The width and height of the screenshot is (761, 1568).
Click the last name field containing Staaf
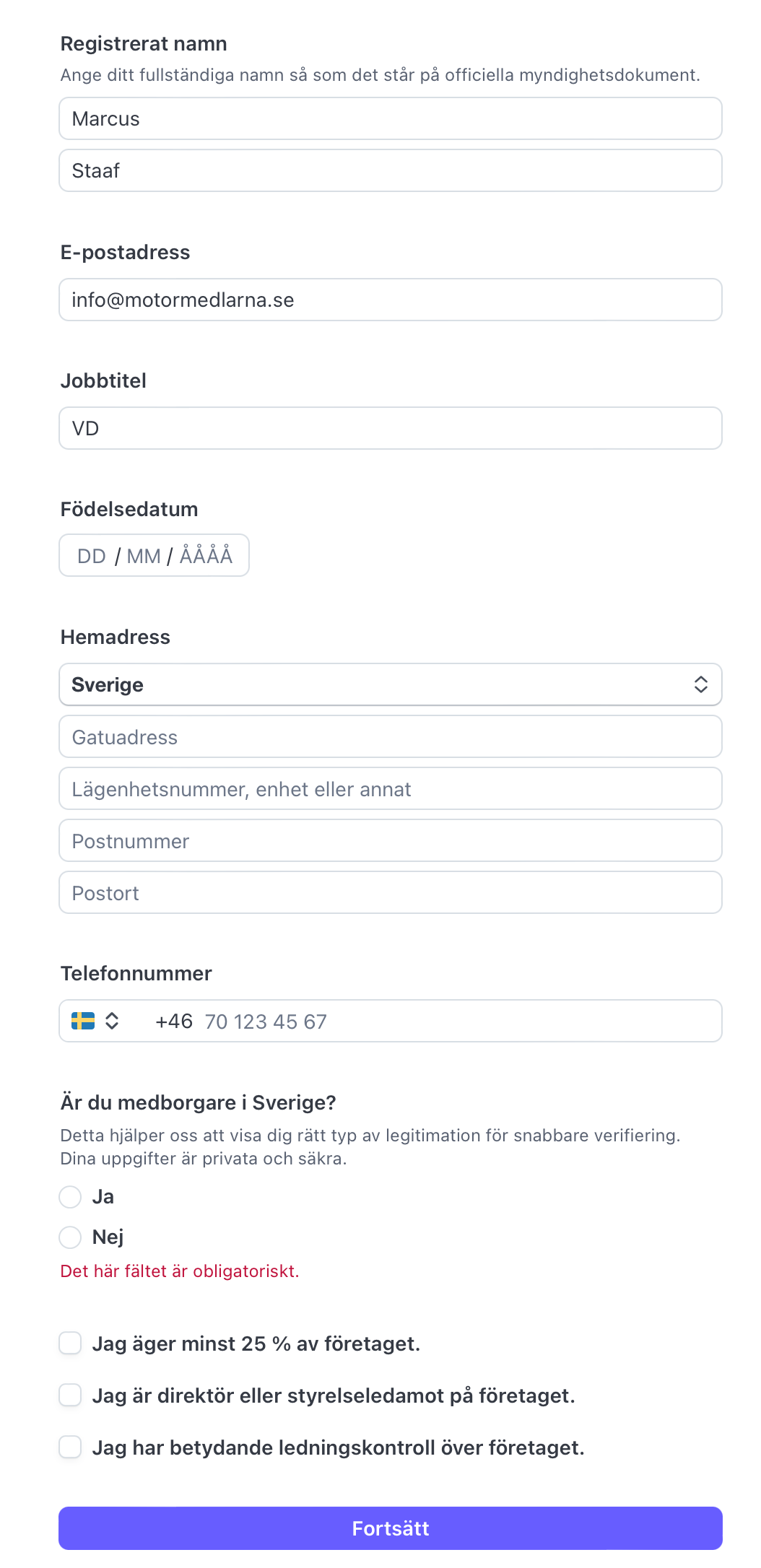390,170
